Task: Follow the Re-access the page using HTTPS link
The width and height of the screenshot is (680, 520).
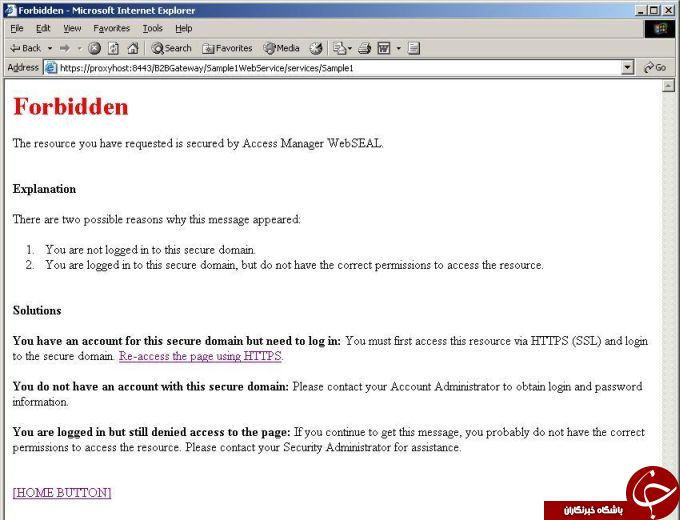Action: click(x=200, y=356)
